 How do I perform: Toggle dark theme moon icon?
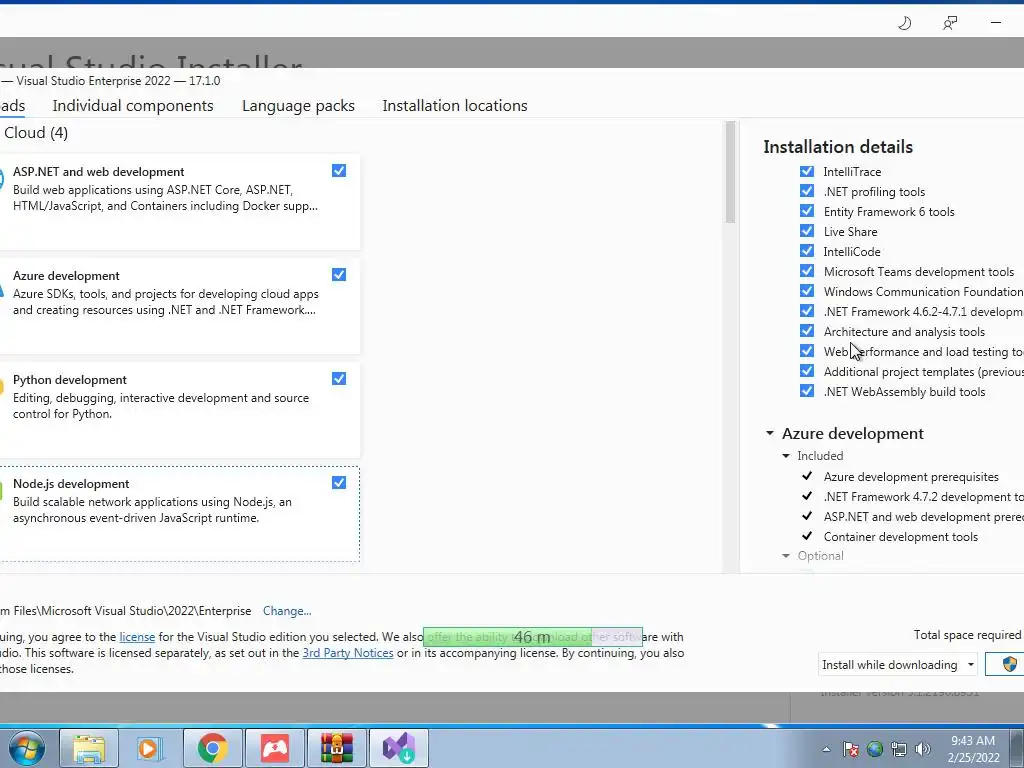pos(904,24)
